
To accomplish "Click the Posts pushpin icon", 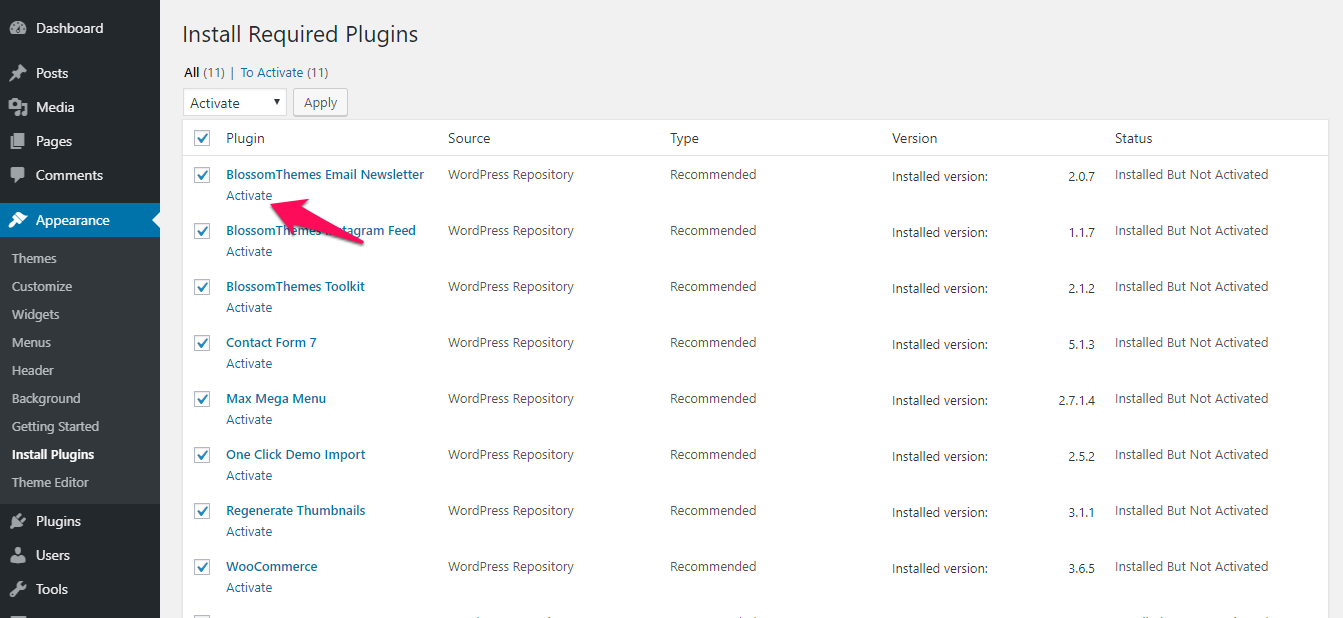I will tap(17, 73).
